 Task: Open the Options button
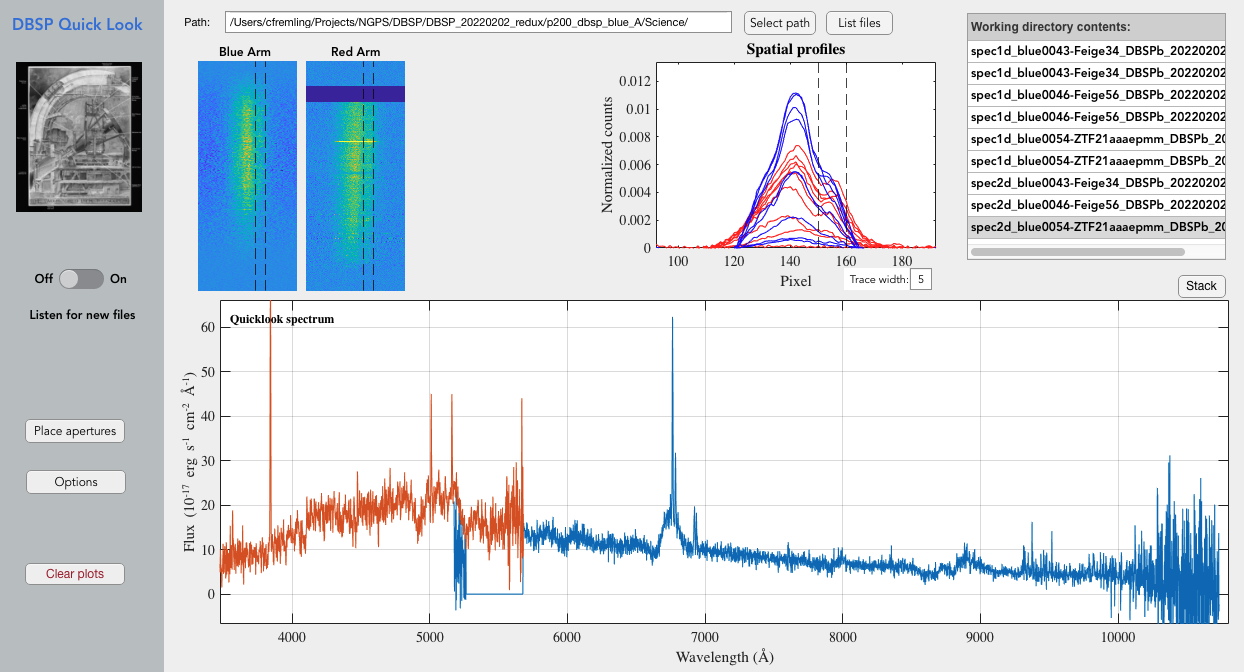coord(76,482)
